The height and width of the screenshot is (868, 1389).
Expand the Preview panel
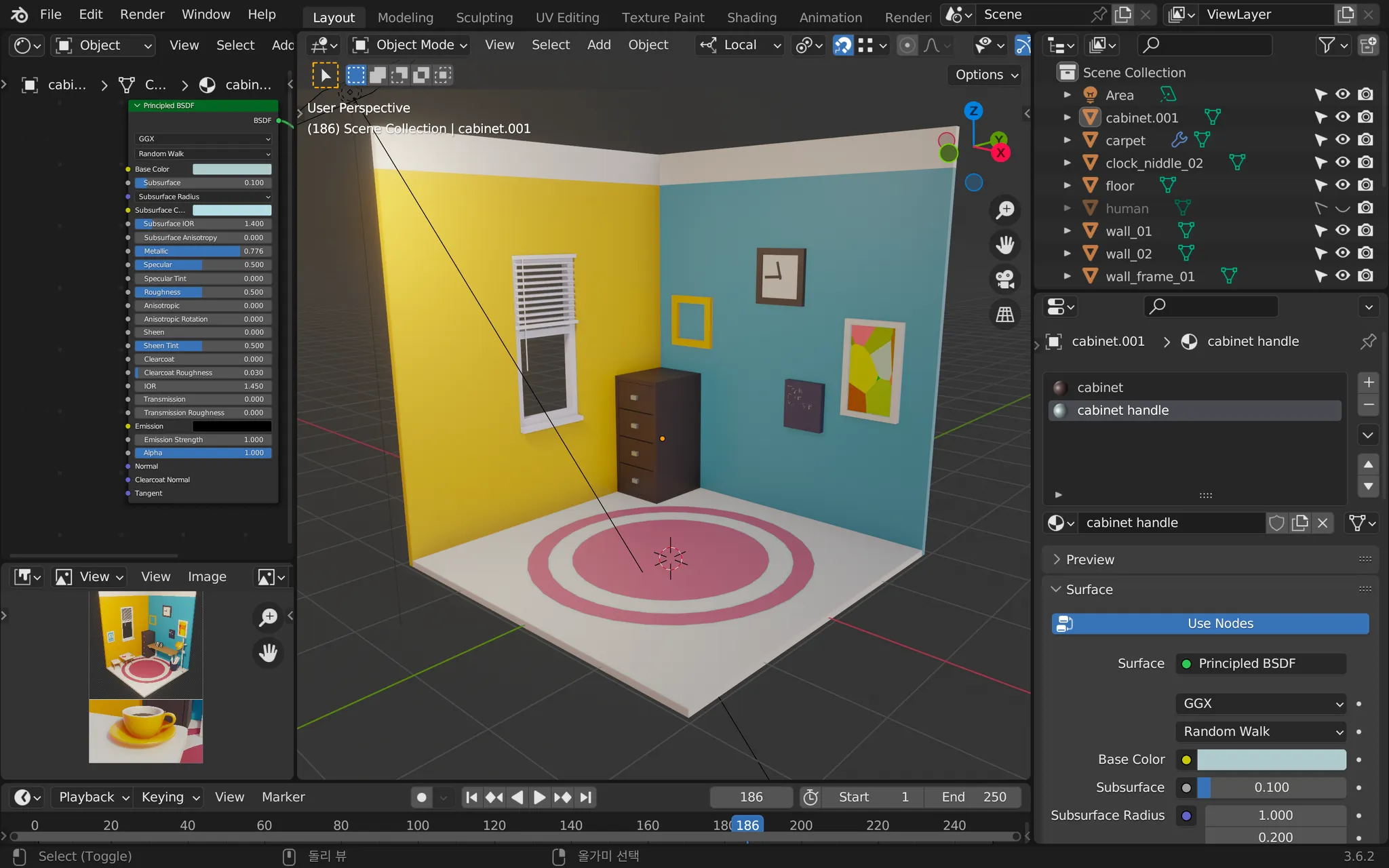[1089, 559]
